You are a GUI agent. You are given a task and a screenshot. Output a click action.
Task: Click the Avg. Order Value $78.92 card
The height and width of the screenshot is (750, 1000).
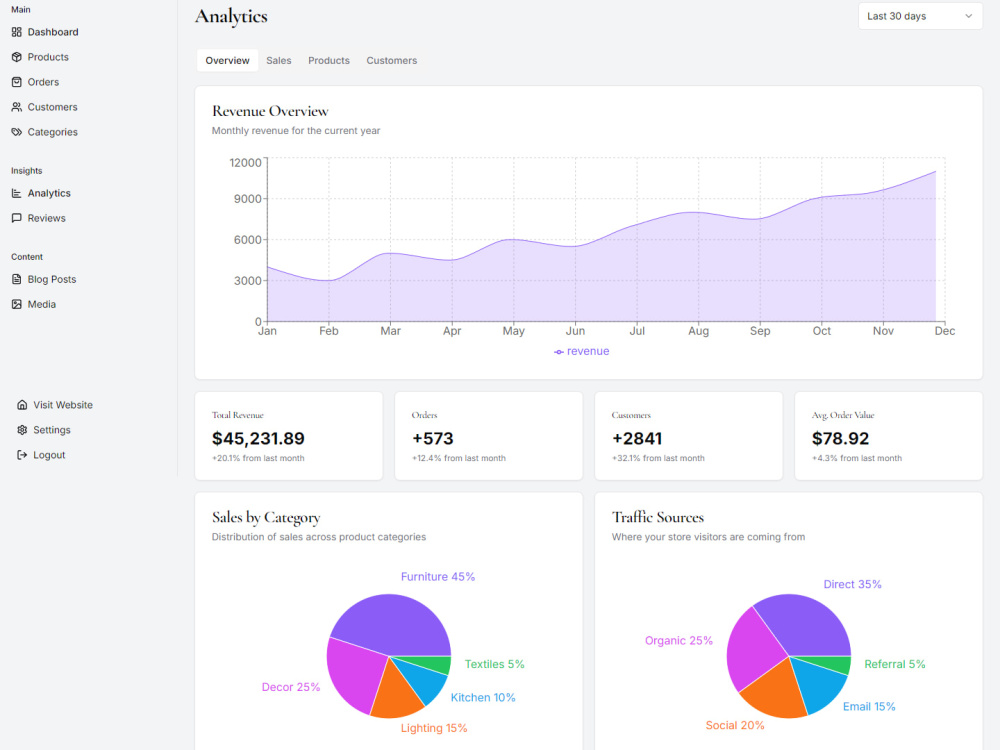pyautogui.click(x=888, y=436)
